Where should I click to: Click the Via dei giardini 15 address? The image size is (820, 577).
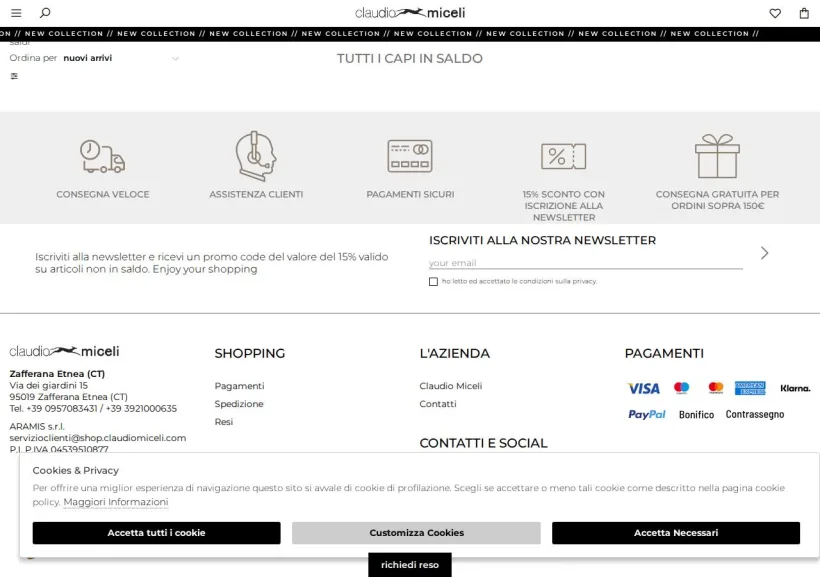coord(49,386)
